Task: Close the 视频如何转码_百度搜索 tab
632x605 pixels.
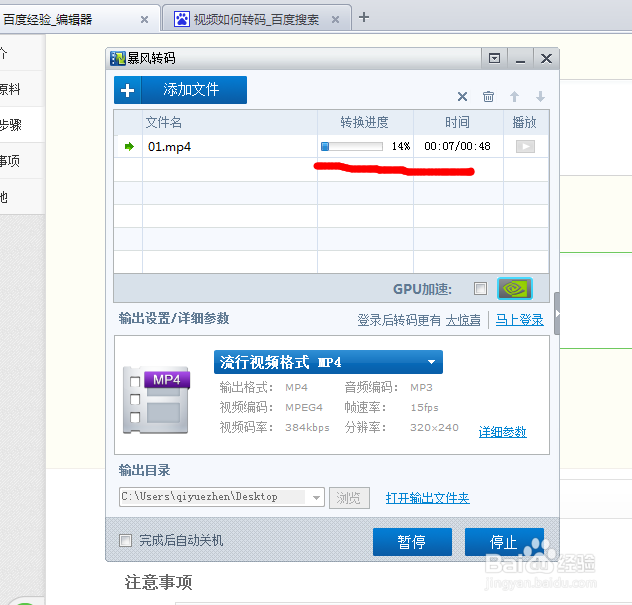Action: 335,19
